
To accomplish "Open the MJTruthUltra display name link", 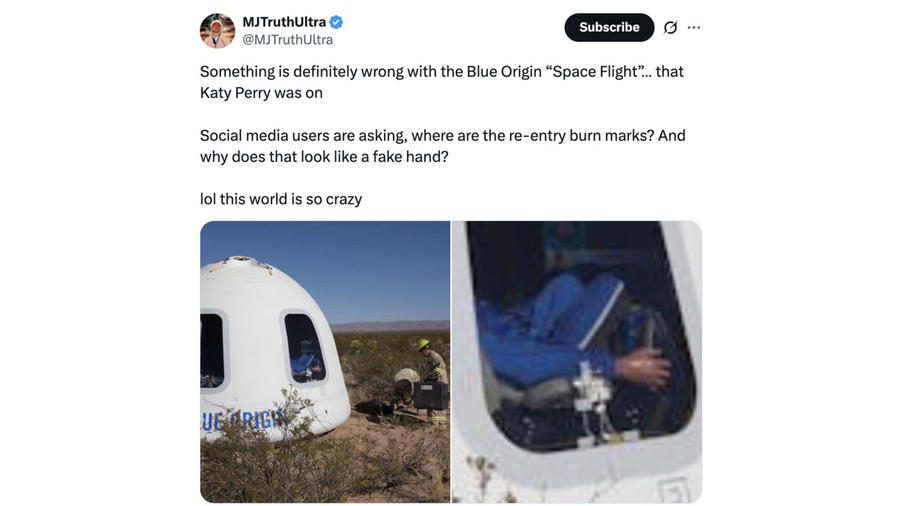I will (284, 22).
